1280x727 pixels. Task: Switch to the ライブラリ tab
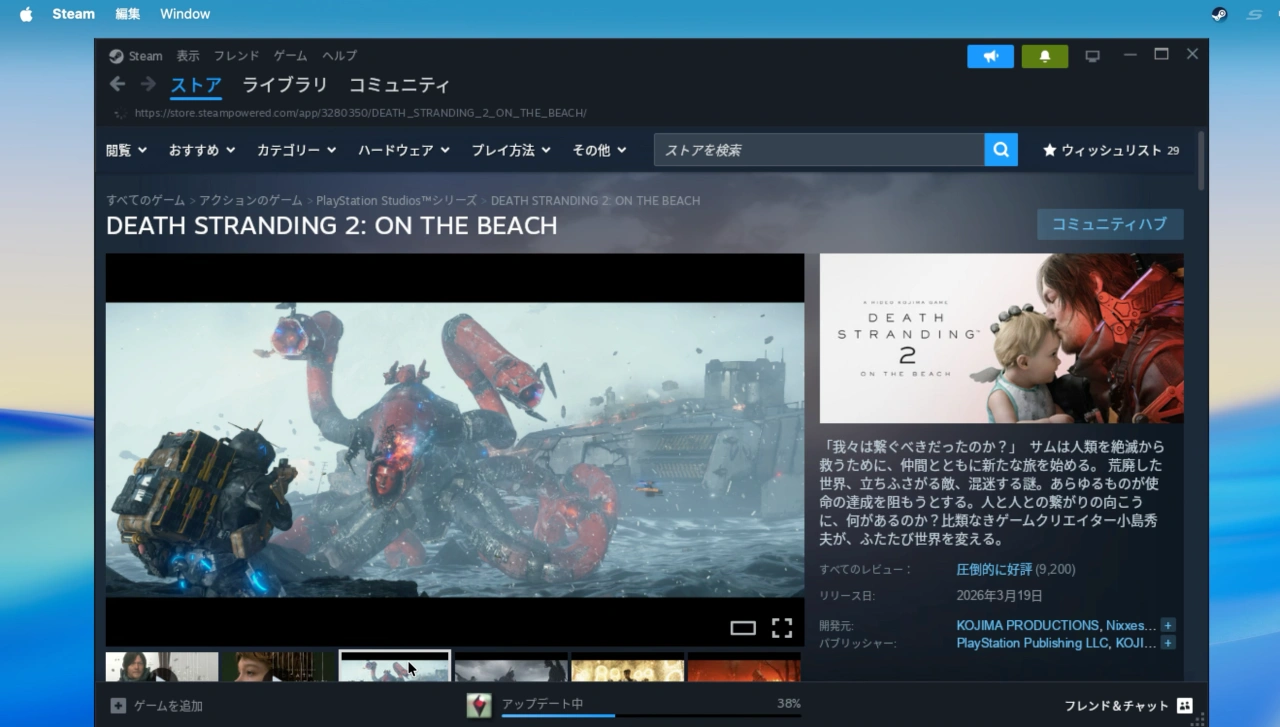(285, 85)
